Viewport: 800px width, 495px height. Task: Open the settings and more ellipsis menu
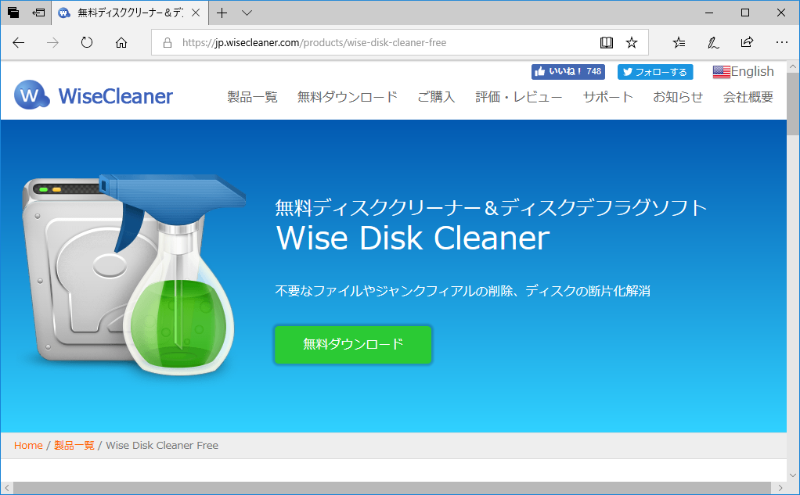782,42
